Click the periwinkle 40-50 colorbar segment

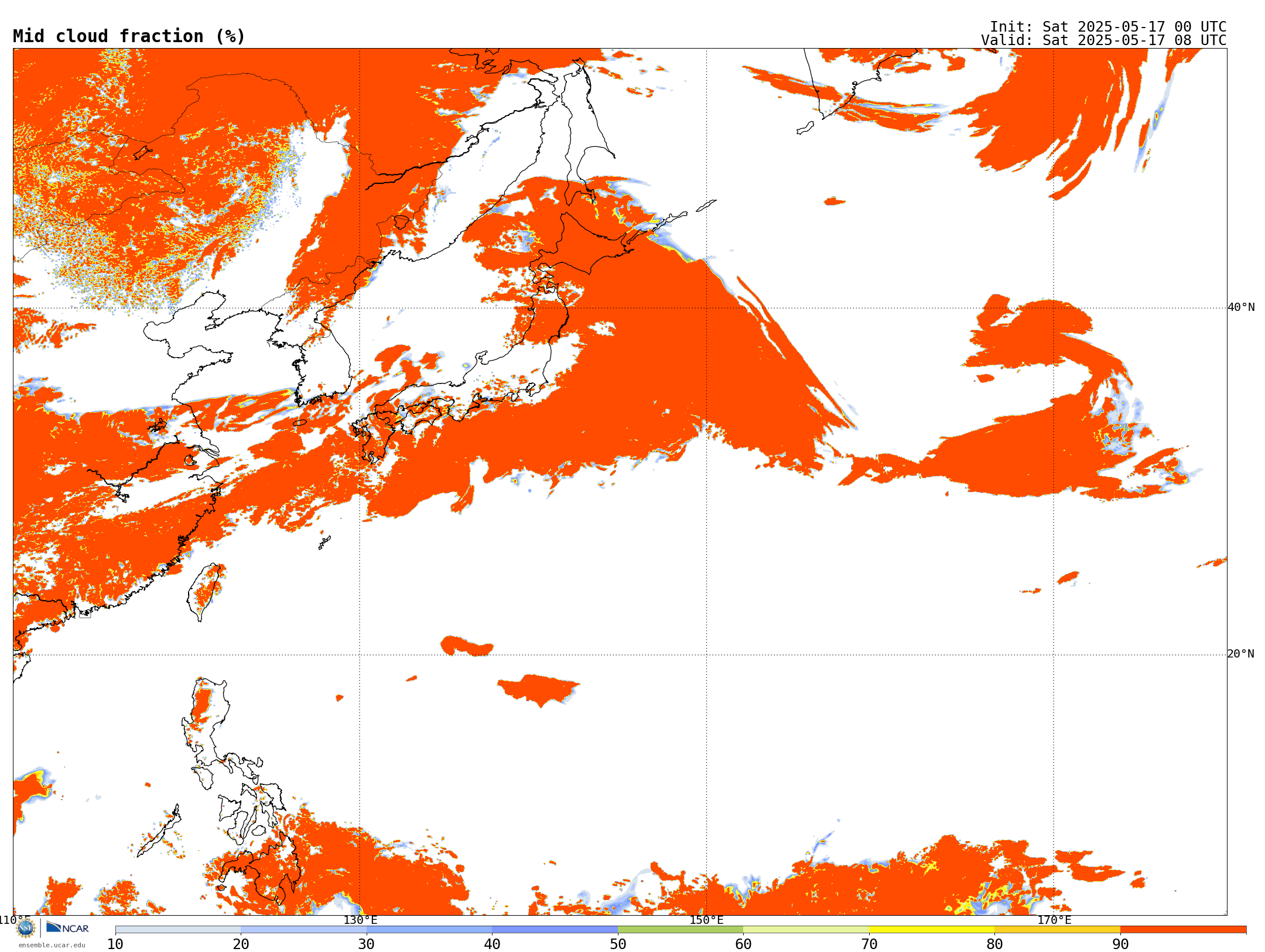click(555, 930)
